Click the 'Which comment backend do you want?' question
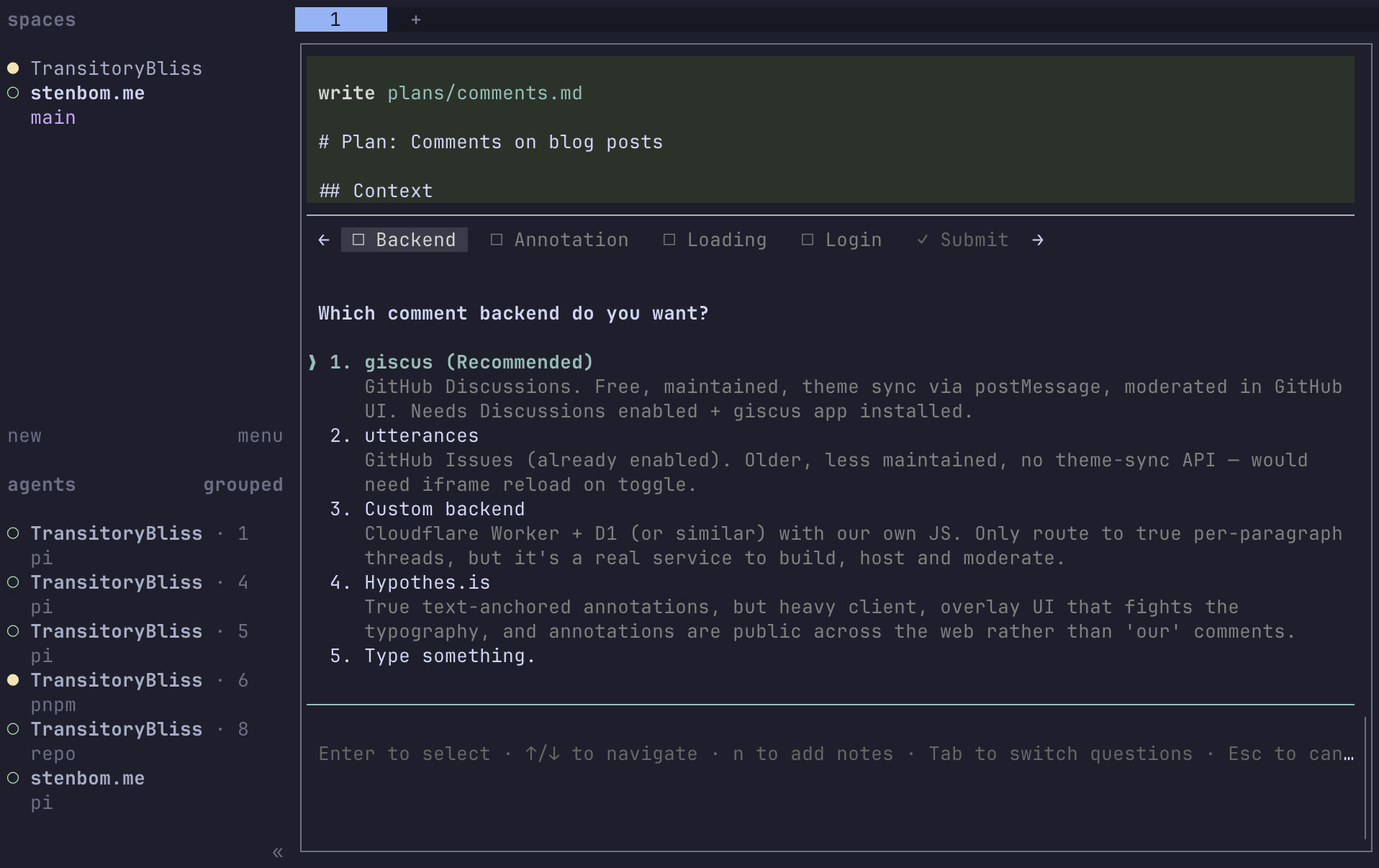The image size is (1379, 868). tap(514, 314)
